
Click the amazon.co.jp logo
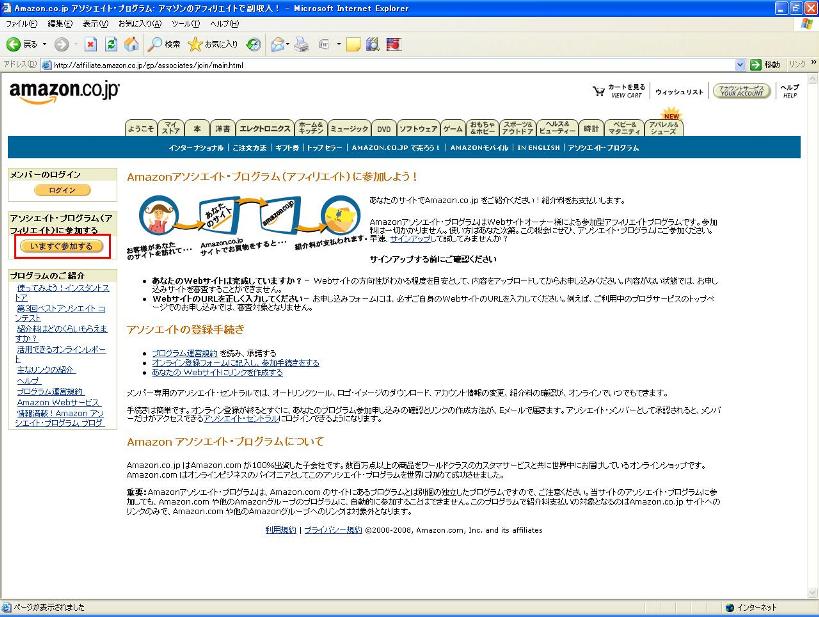pyautogui.click(x=64, y=91)
